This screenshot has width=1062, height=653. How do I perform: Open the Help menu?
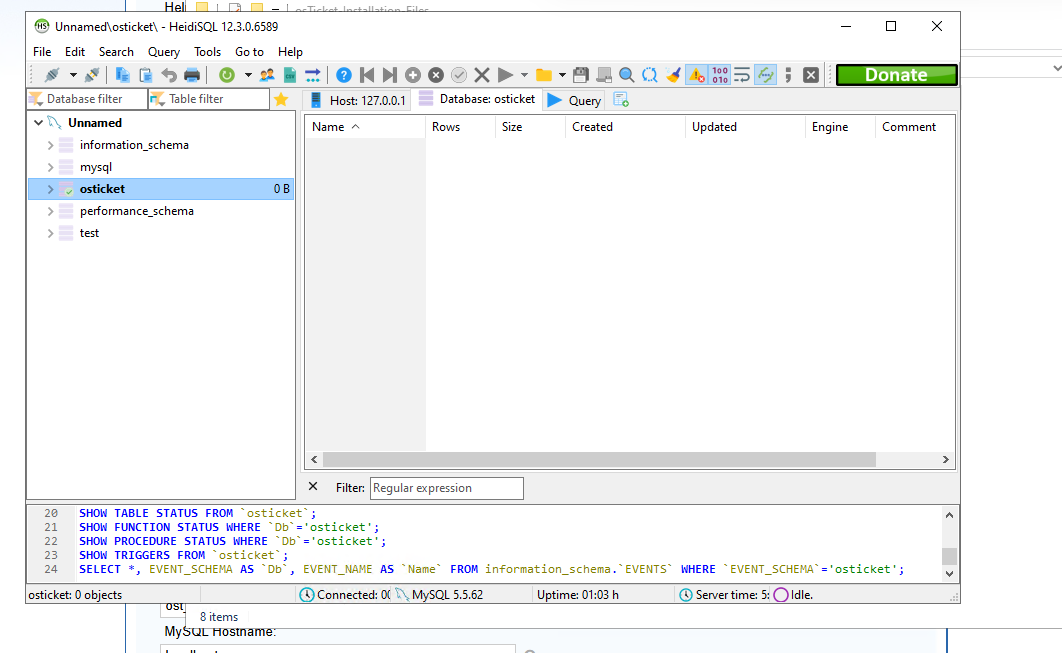coord(290,52)
